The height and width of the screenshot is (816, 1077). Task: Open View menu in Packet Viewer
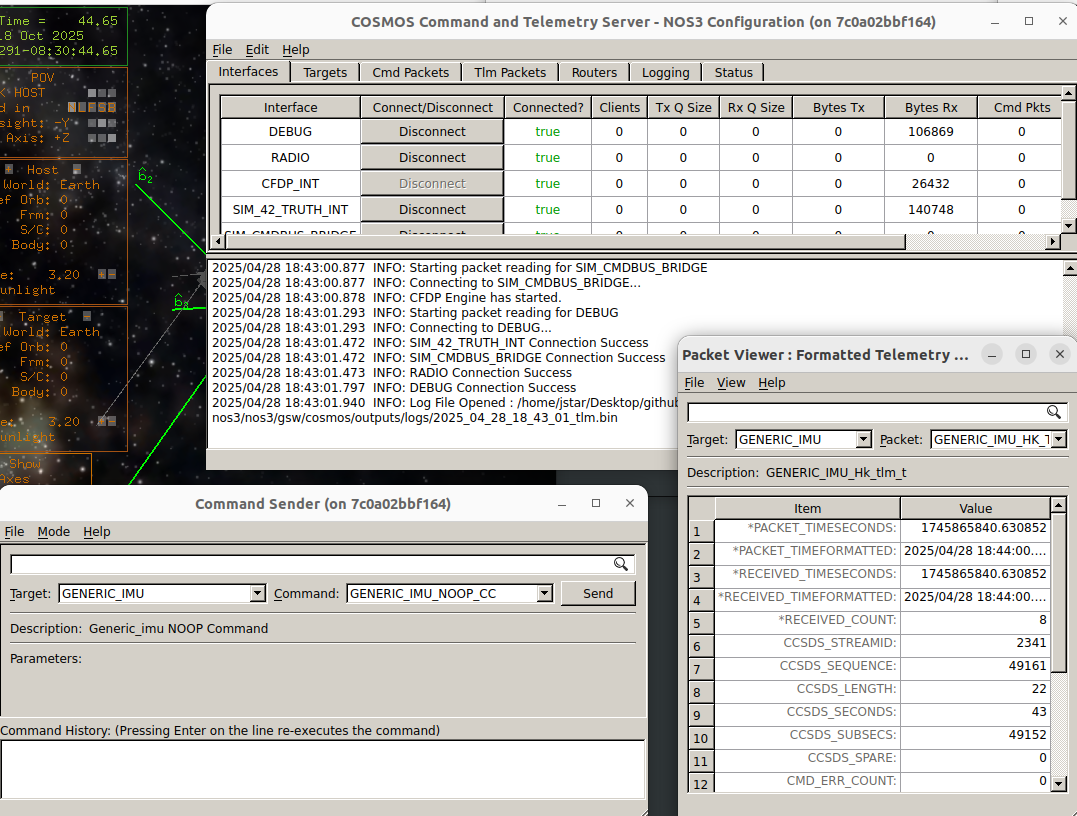(731, 383)
